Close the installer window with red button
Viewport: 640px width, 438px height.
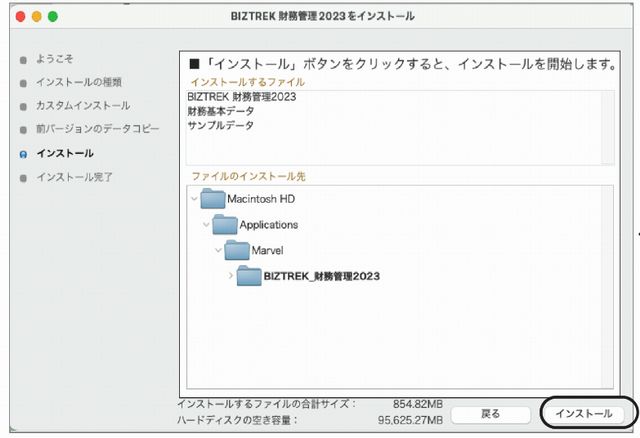click(x=20, y=16)
